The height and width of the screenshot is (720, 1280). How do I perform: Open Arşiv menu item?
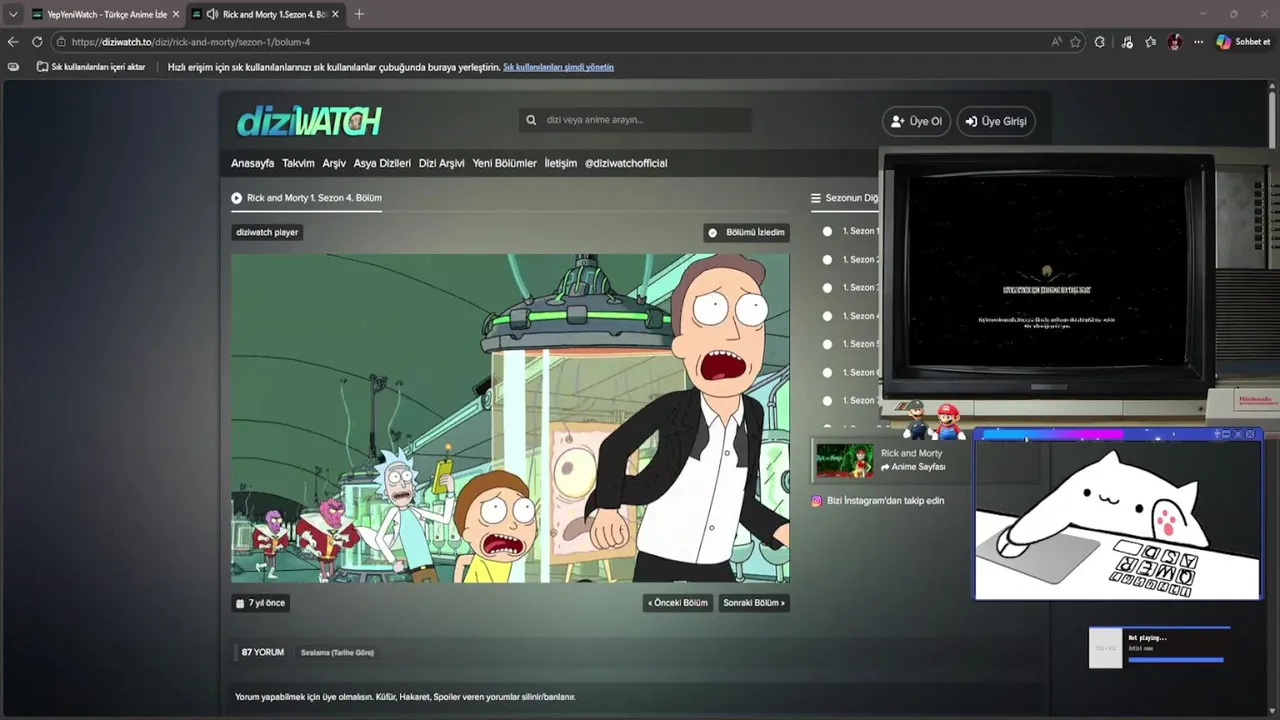click(x=334, y=163)
